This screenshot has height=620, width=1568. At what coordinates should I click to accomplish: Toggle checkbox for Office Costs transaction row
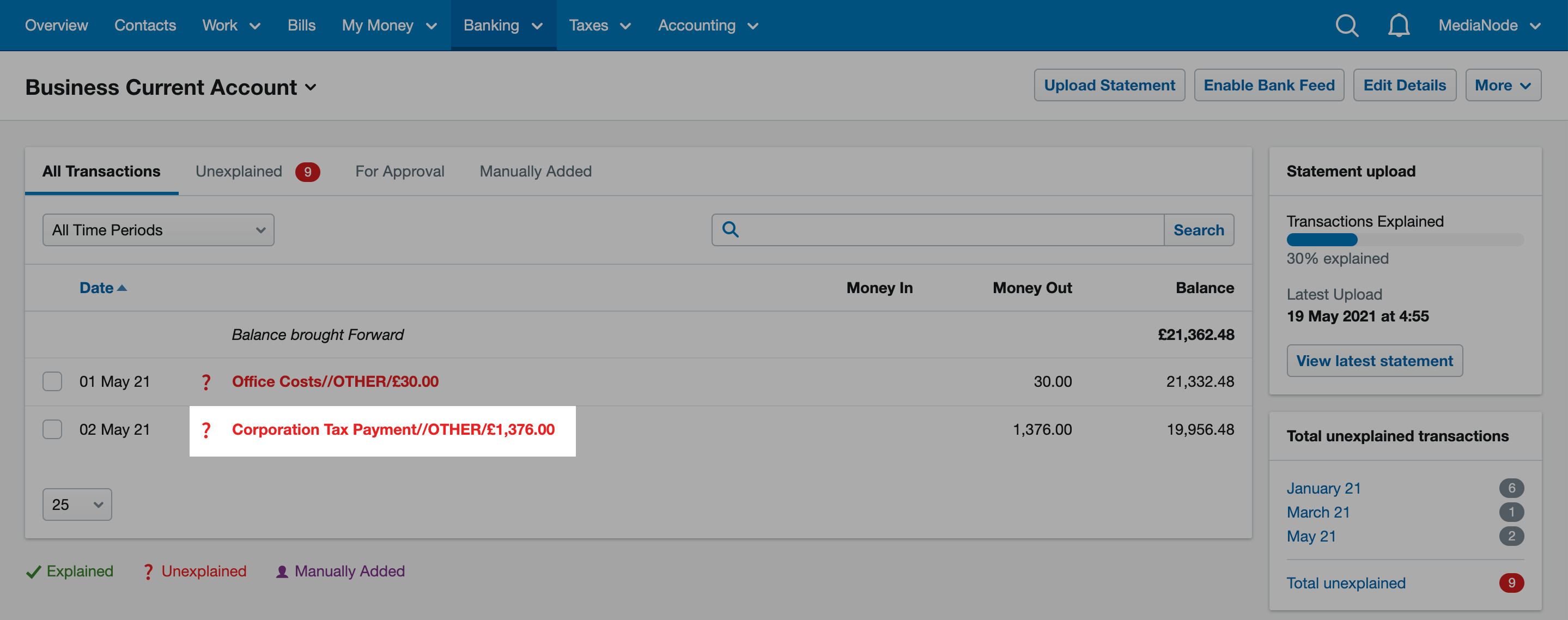[x=51, y=381]
